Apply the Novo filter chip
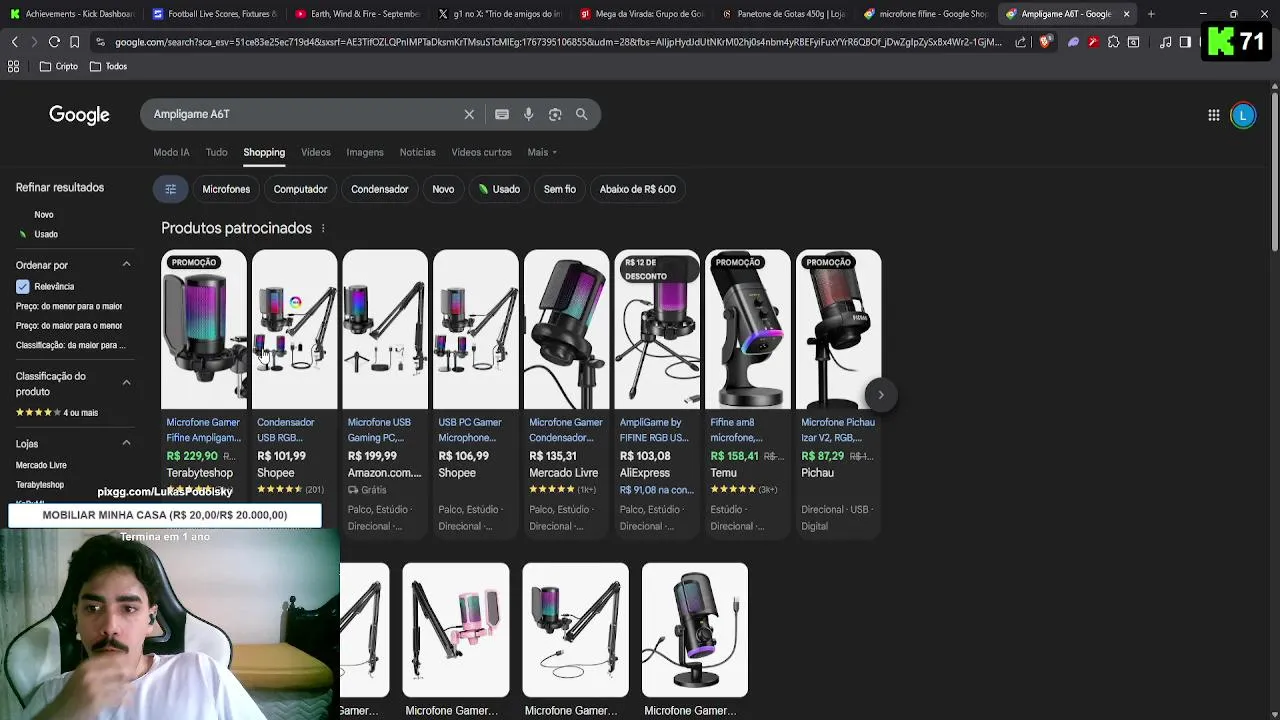This screenshot has height=720, width=1280. [x=443, y=189]
